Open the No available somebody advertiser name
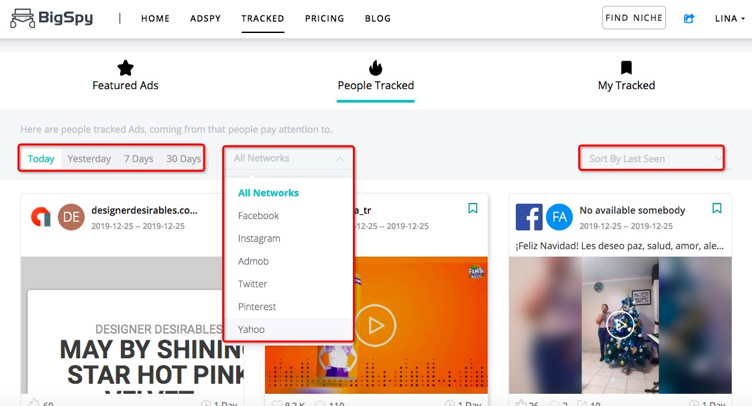Viewport: 752px width, 406px height. click(632, 210)
